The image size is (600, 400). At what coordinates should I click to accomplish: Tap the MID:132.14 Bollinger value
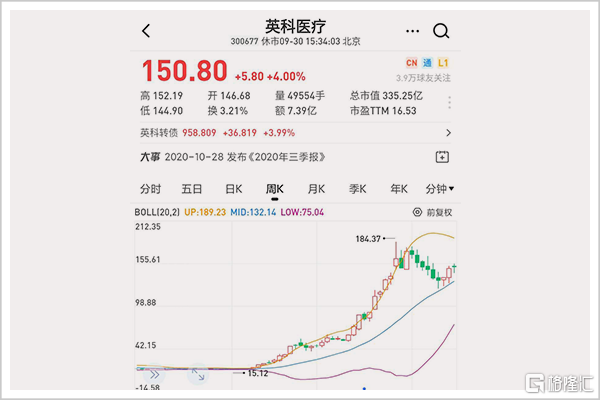253,212
